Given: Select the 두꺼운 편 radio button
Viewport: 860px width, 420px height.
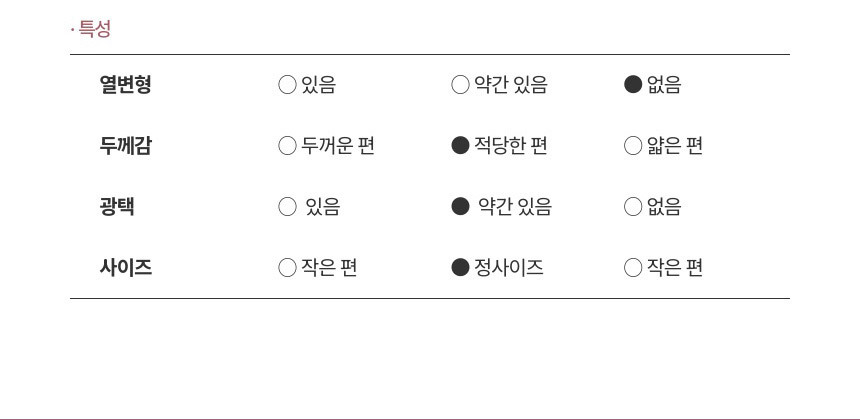Looking at the screenshot, I should coord(287,146).
